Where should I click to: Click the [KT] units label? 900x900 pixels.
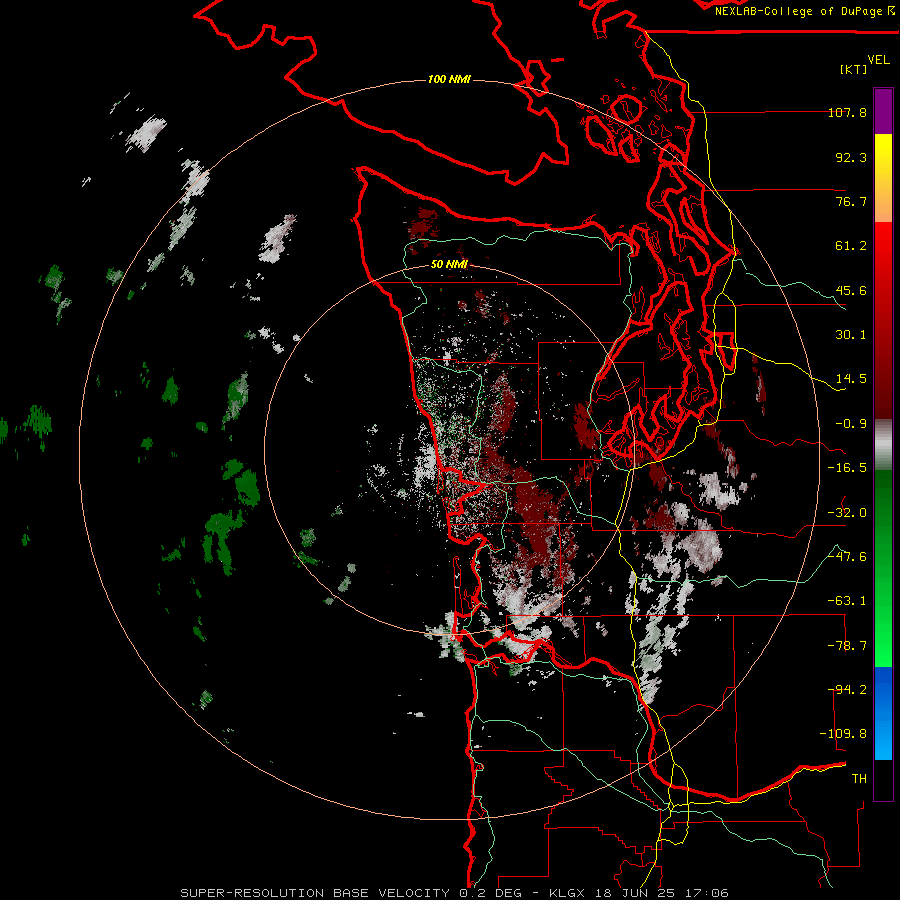854,69
